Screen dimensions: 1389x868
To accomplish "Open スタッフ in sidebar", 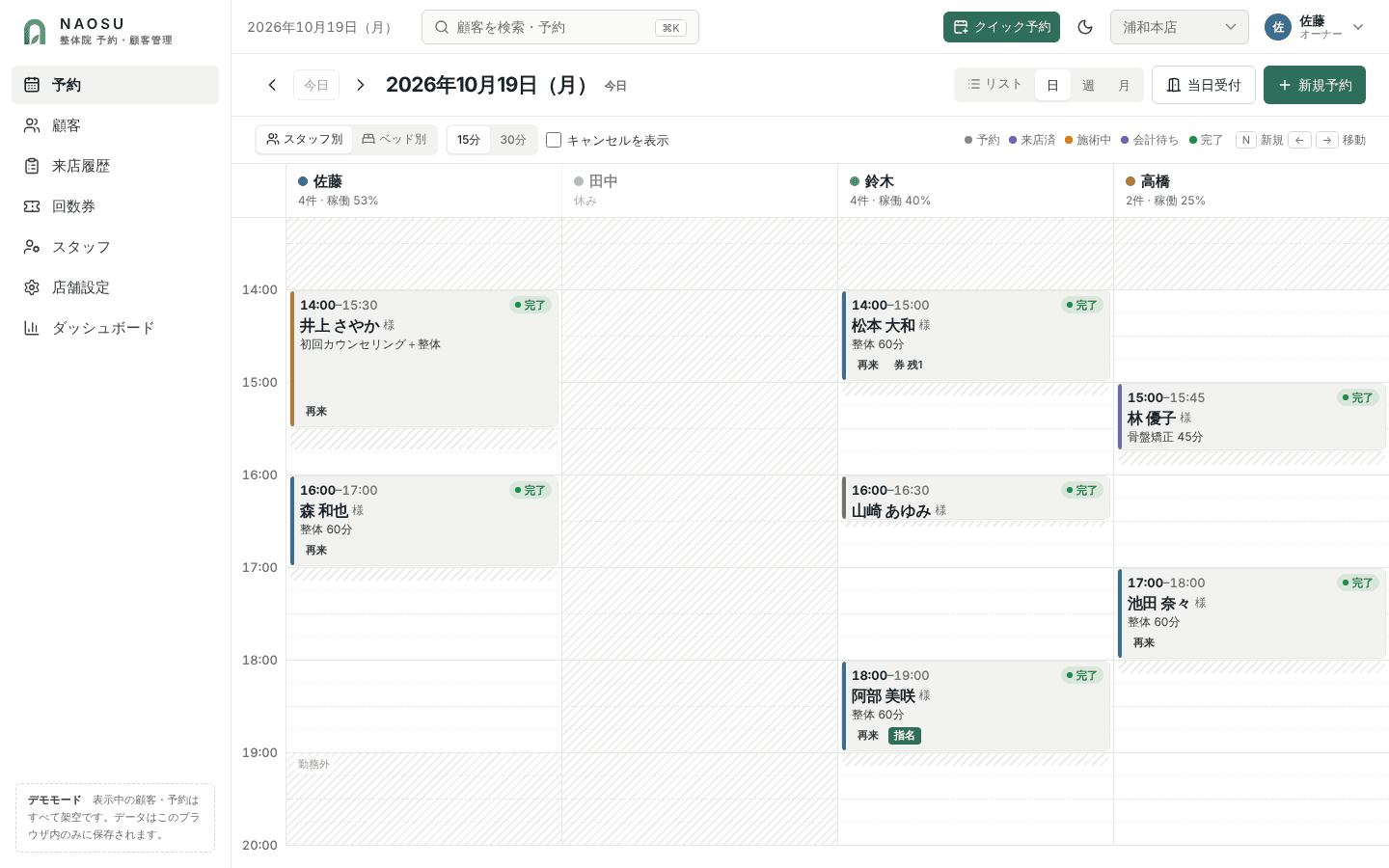I will 116,247.
